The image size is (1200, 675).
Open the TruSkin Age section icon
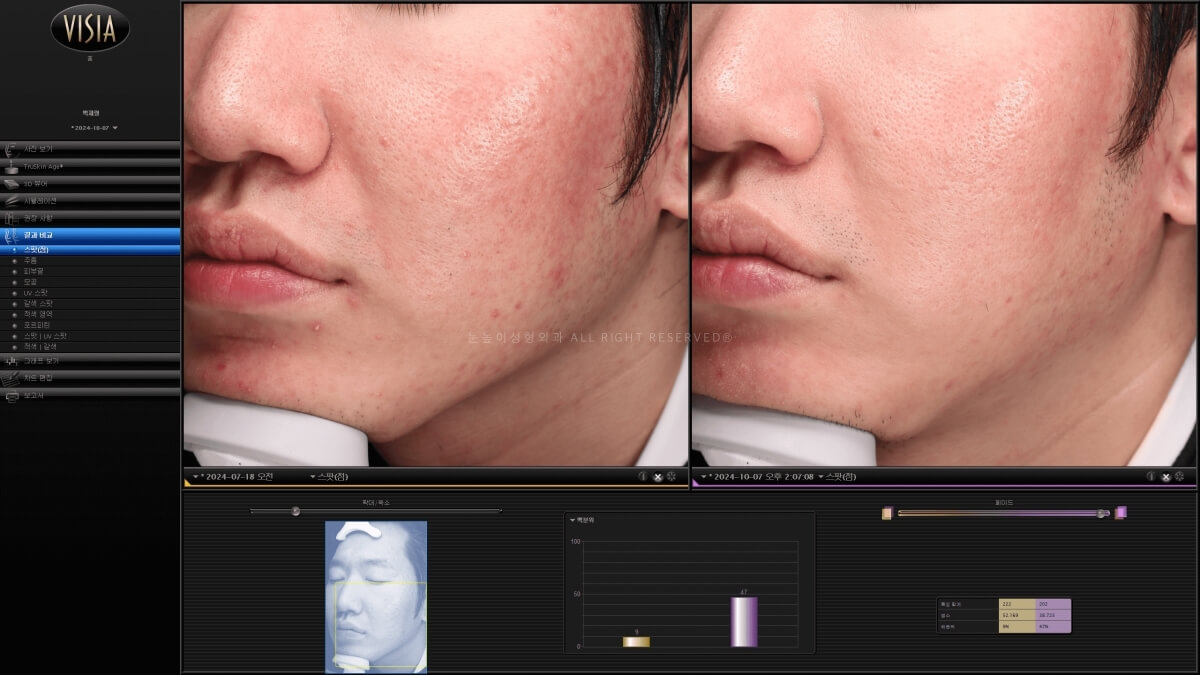click(x=12, y=166)
